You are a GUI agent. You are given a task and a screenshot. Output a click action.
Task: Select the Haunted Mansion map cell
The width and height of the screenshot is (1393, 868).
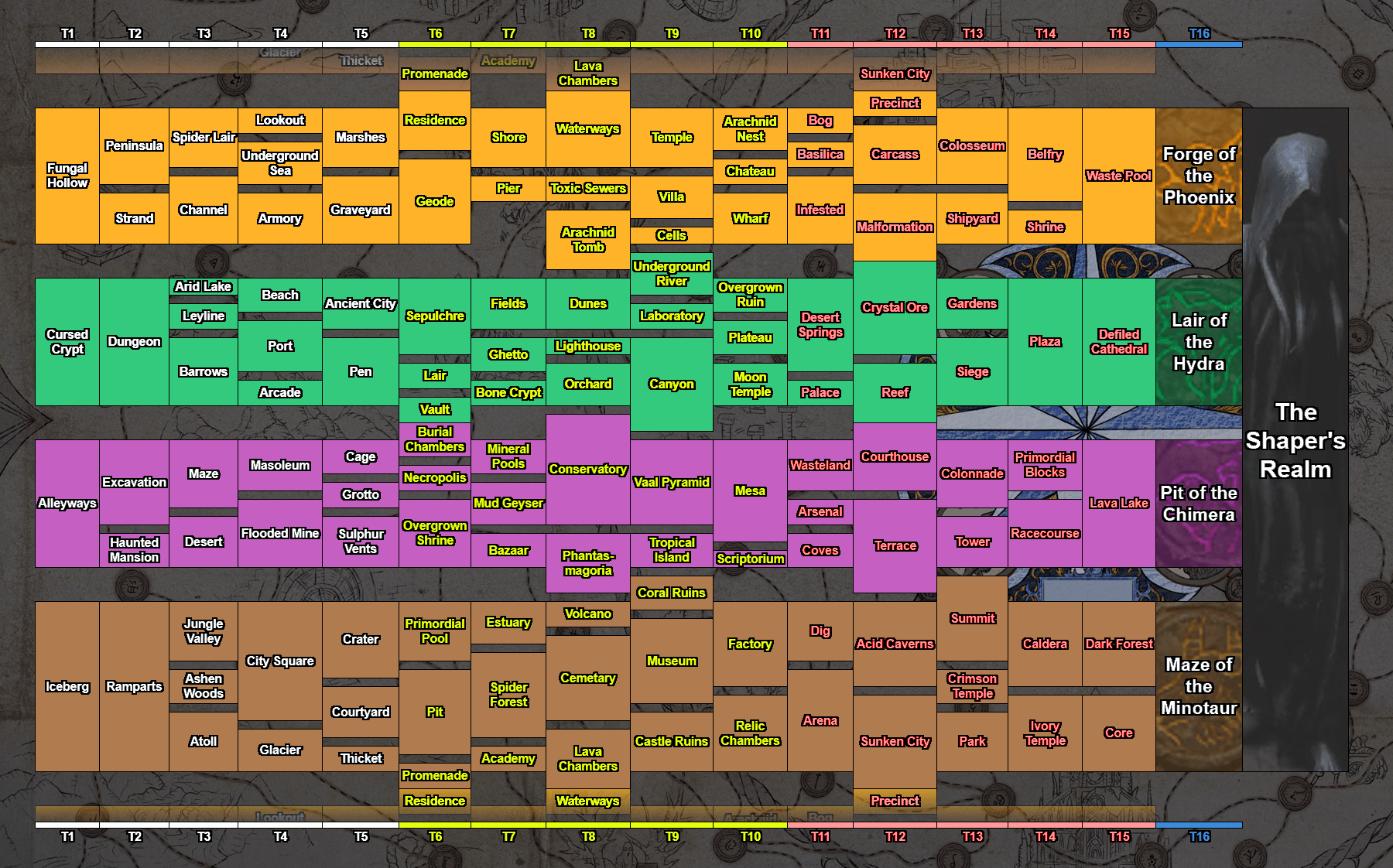tap(134, 550)
